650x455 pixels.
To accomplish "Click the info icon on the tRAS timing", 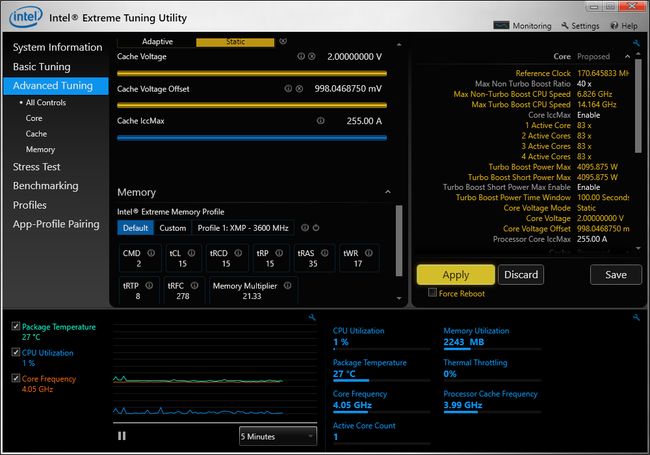I will pyautogui.click(x=325, y=253).
